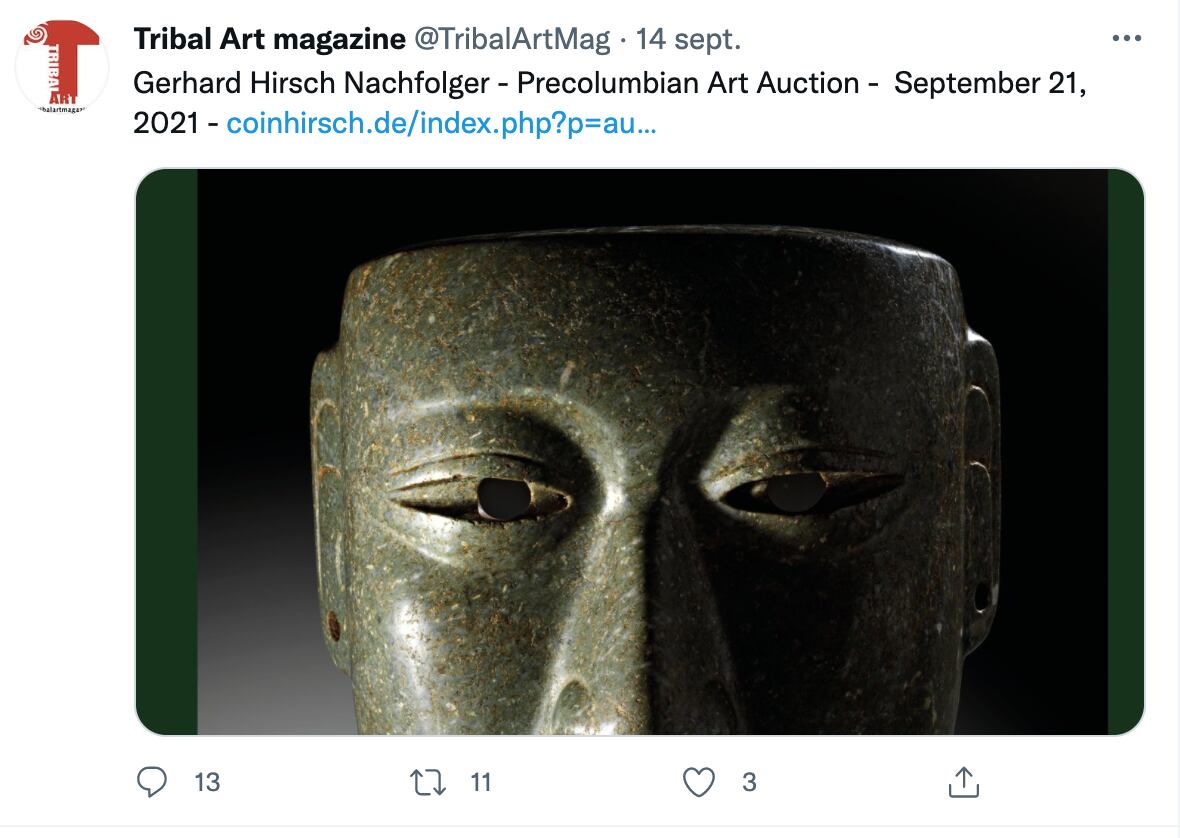Open the tweet via the 14 sept. date

click(x=688, y=39)
